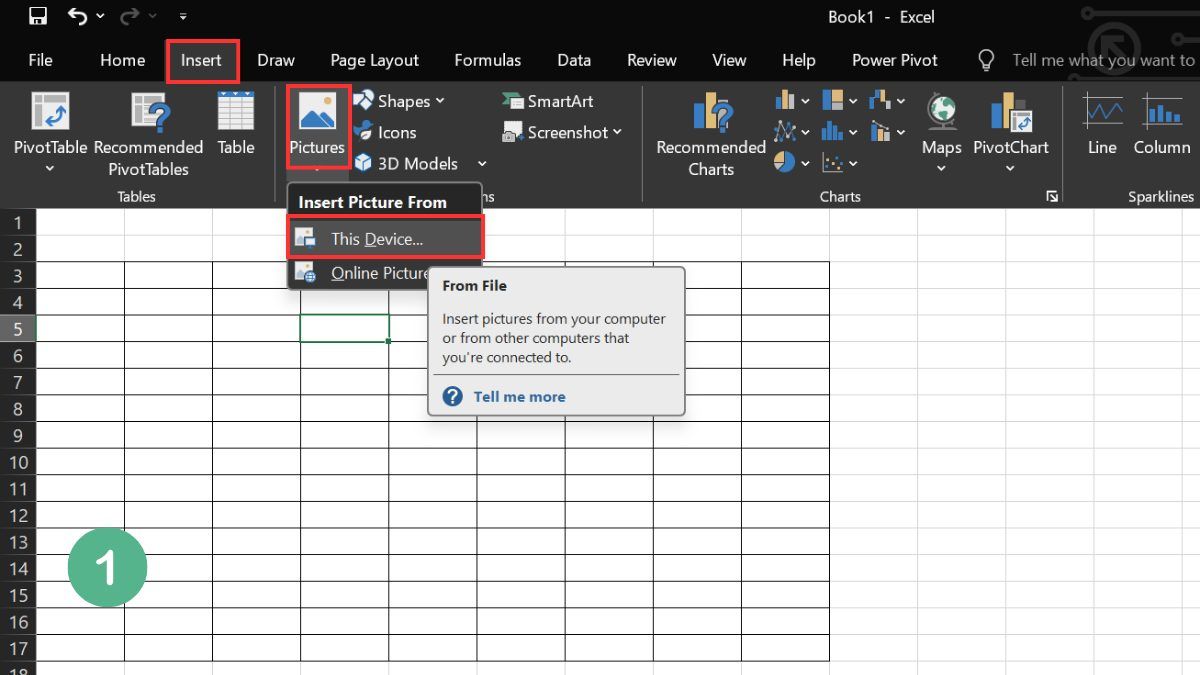Viewport: 1200px width, 675px height.
Task: Open the 3D Models insert option
Action: coord(408,163)
